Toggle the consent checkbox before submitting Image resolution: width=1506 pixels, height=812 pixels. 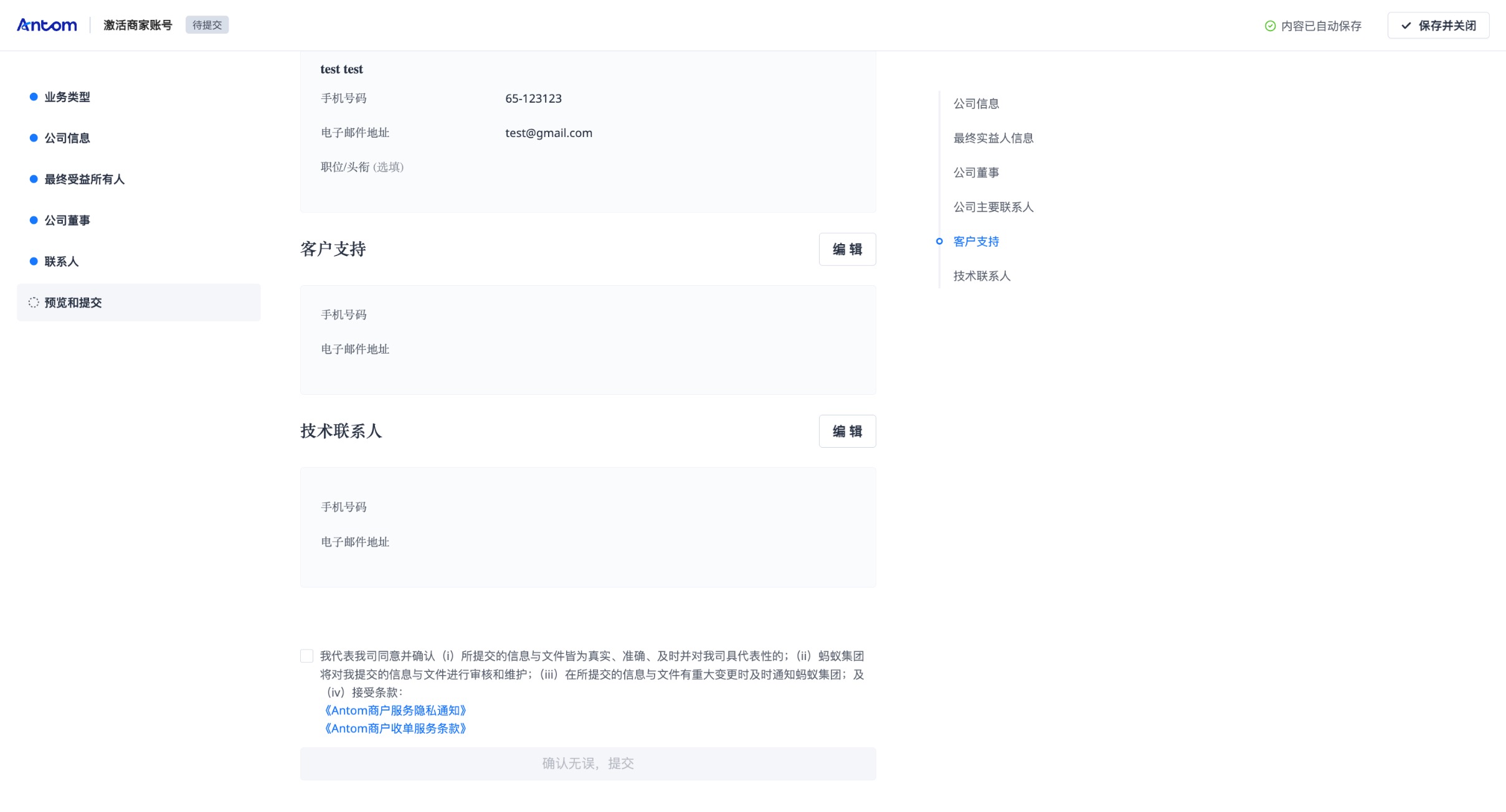point(306,656)
